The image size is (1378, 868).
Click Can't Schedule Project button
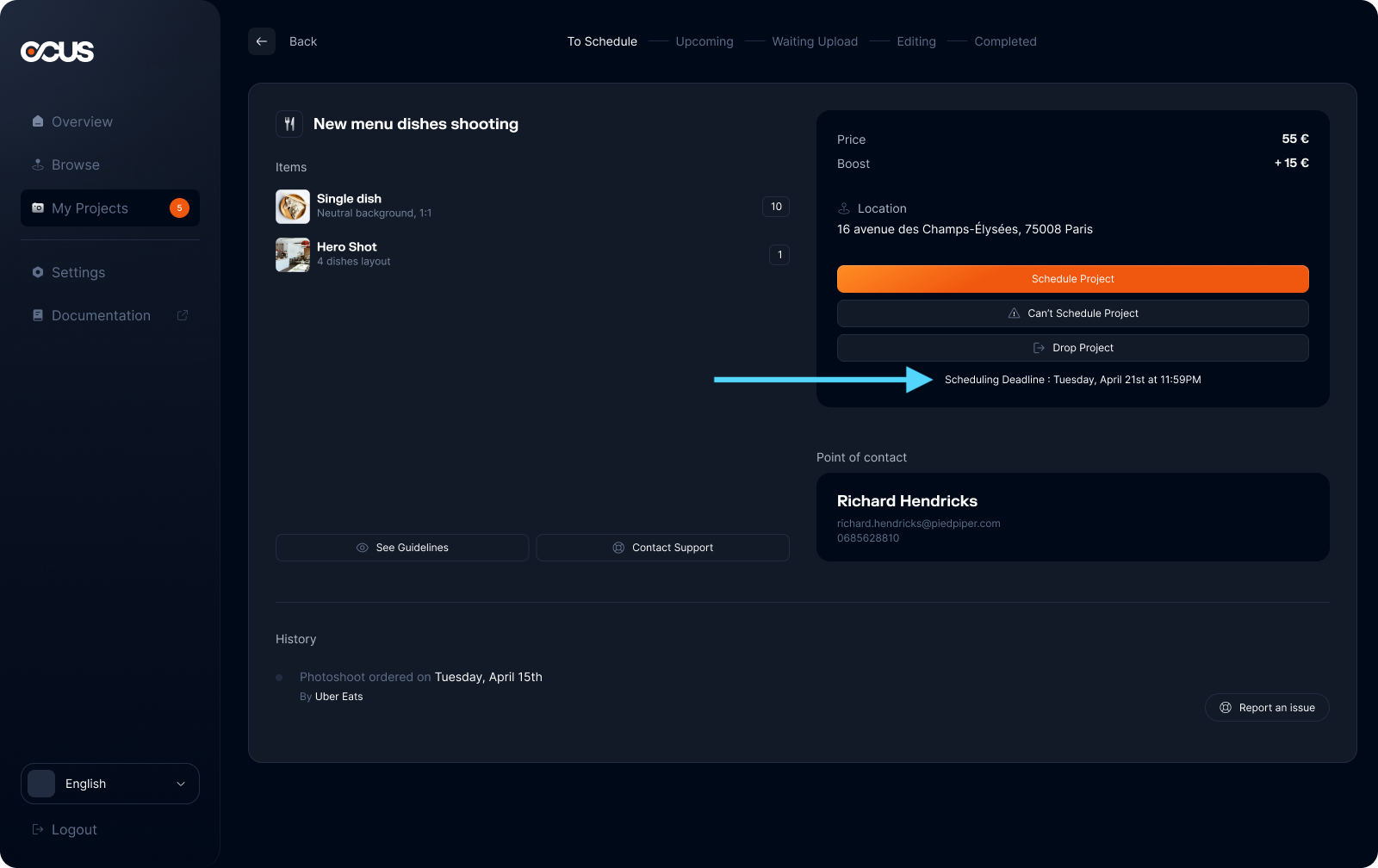click(x=1072, y=313)
